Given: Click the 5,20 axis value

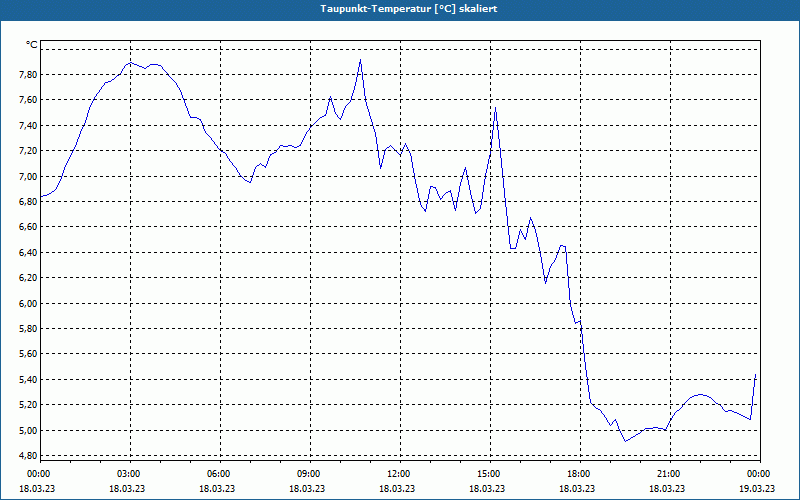Looking at the screenshot, I should (x=28, y=405).
